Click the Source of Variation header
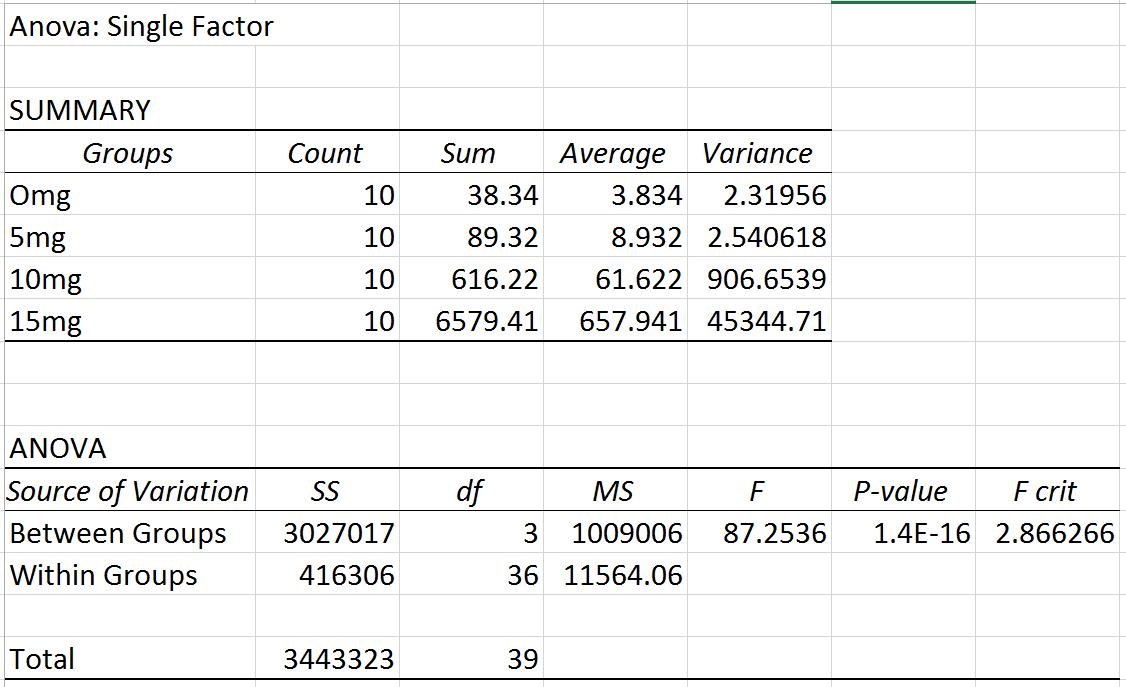This screenshot has height=687, width=1126. coord(127,491)
